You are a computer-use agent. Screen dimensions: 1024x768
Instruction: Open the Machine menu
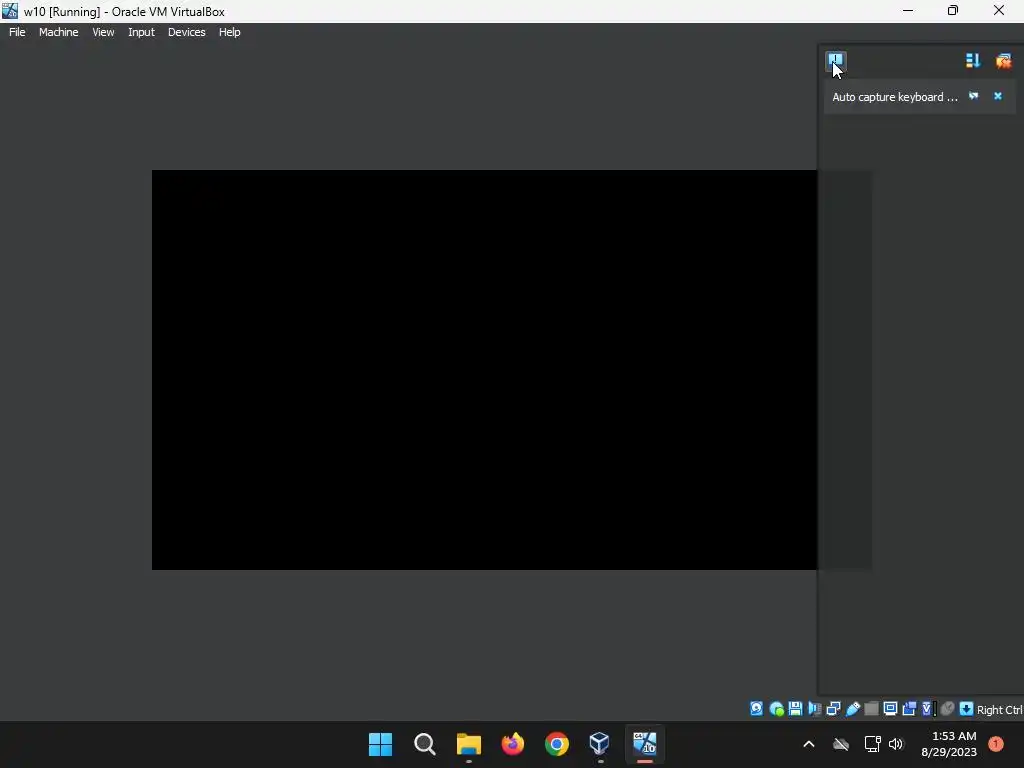coord(59,32)
